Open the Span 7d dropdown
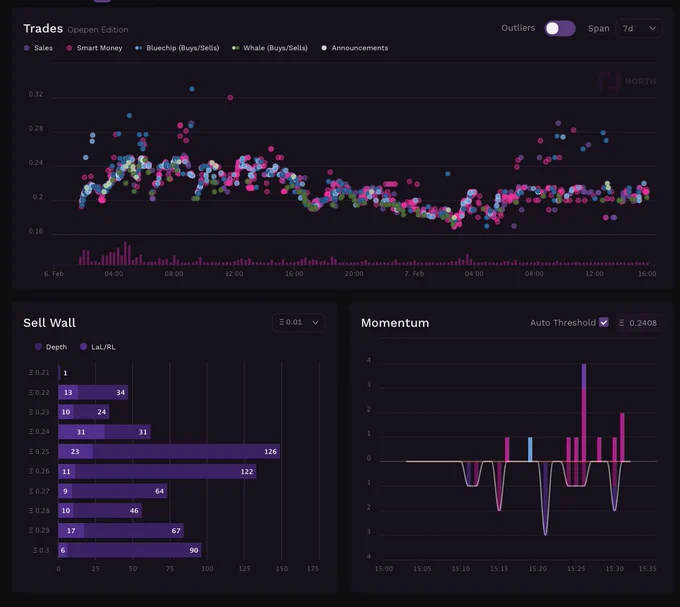 [638, 29]
